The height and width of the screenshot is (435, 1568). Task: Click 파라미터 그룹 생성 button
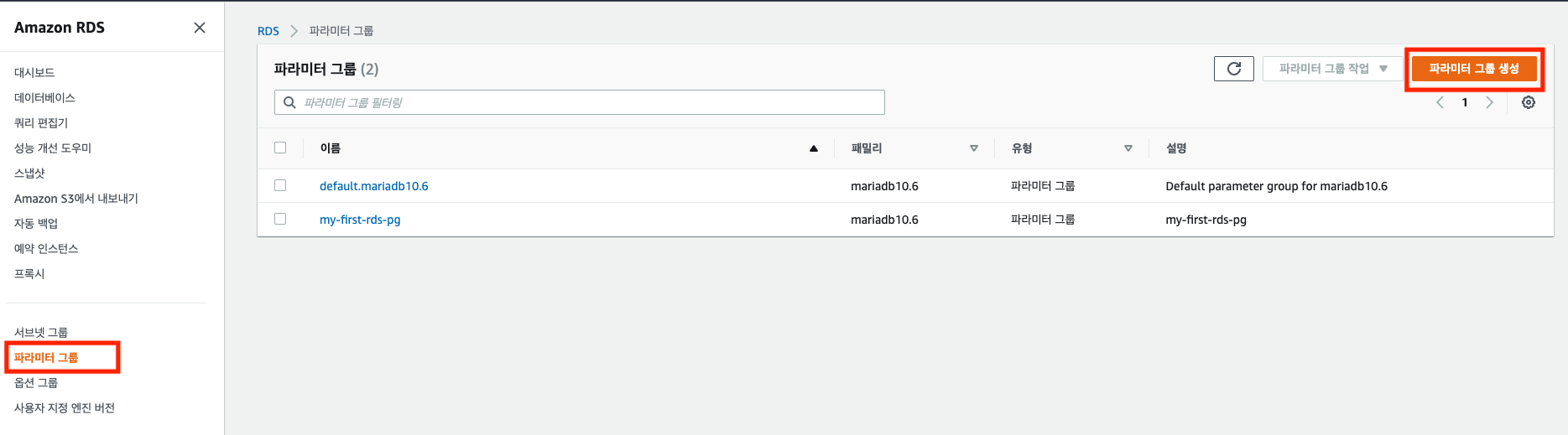(x=1474, y=69)
